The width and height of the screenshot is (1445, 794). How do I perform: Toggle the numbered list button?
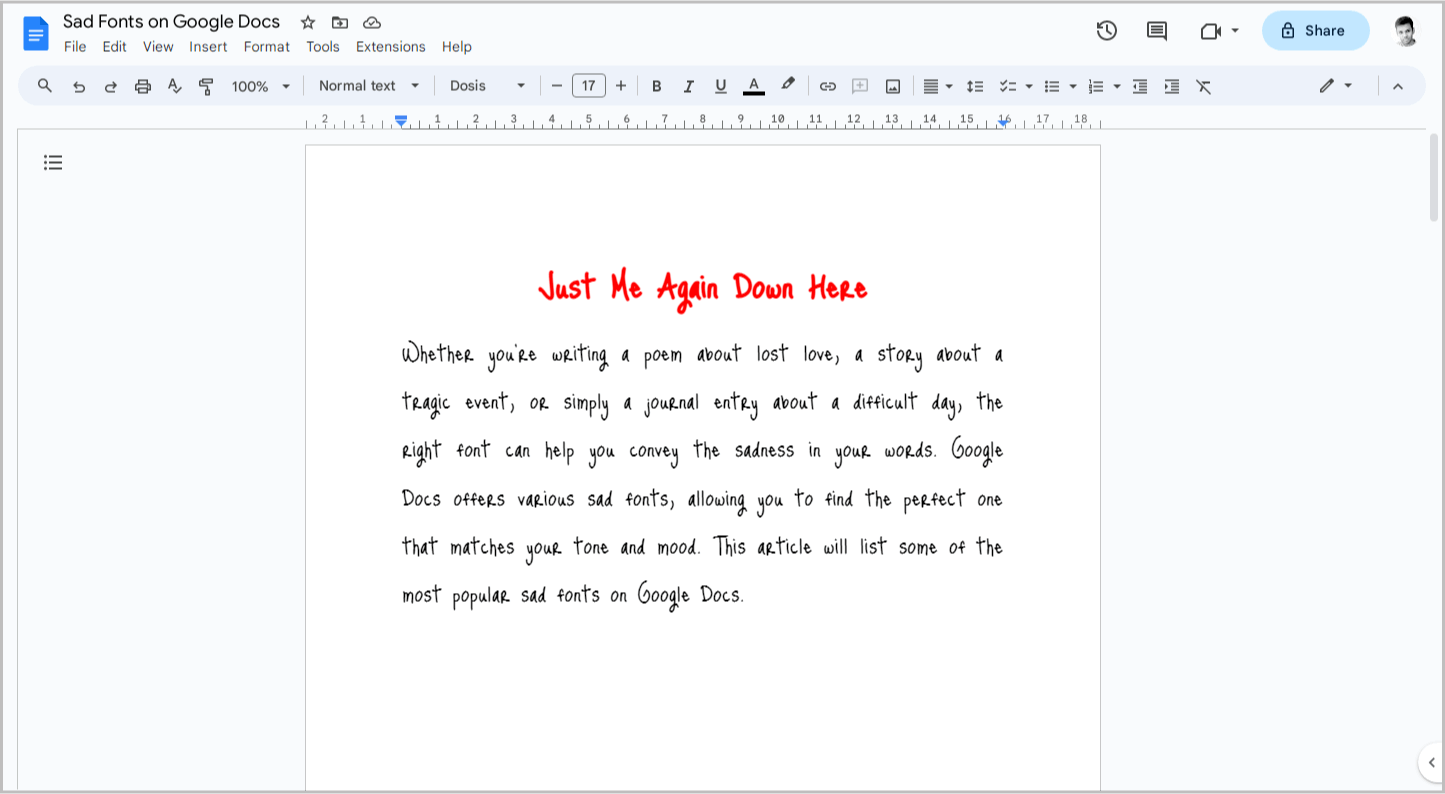1096,87
